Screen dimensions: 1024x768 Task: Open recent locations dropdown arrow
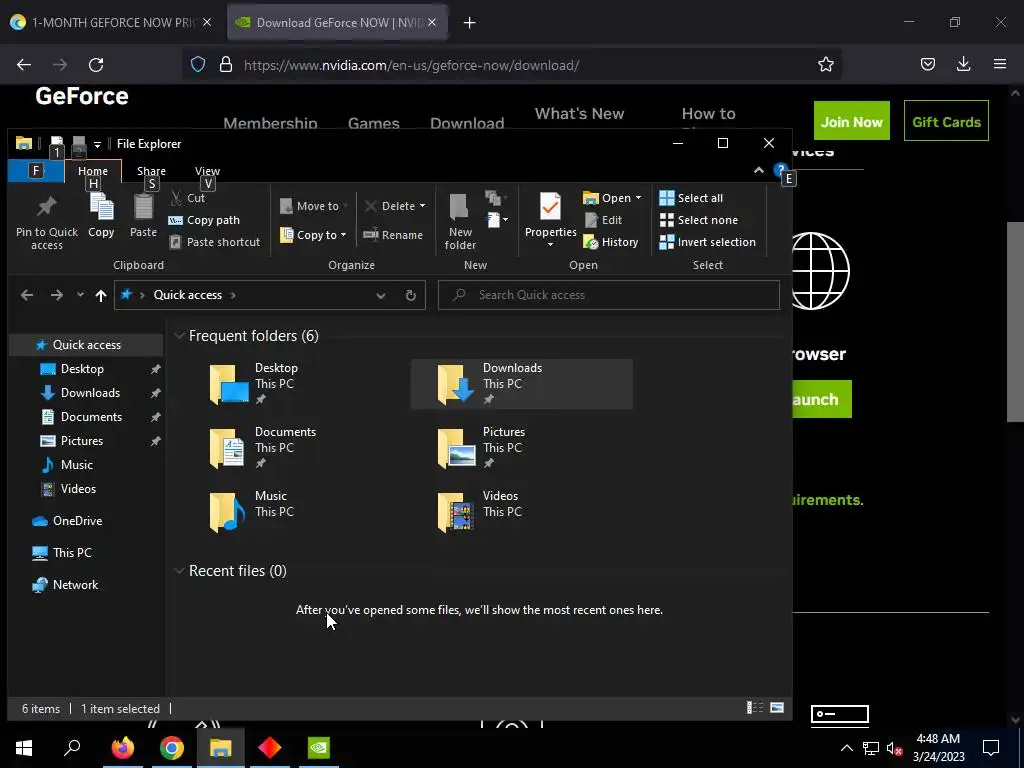[x=80, y=295]
